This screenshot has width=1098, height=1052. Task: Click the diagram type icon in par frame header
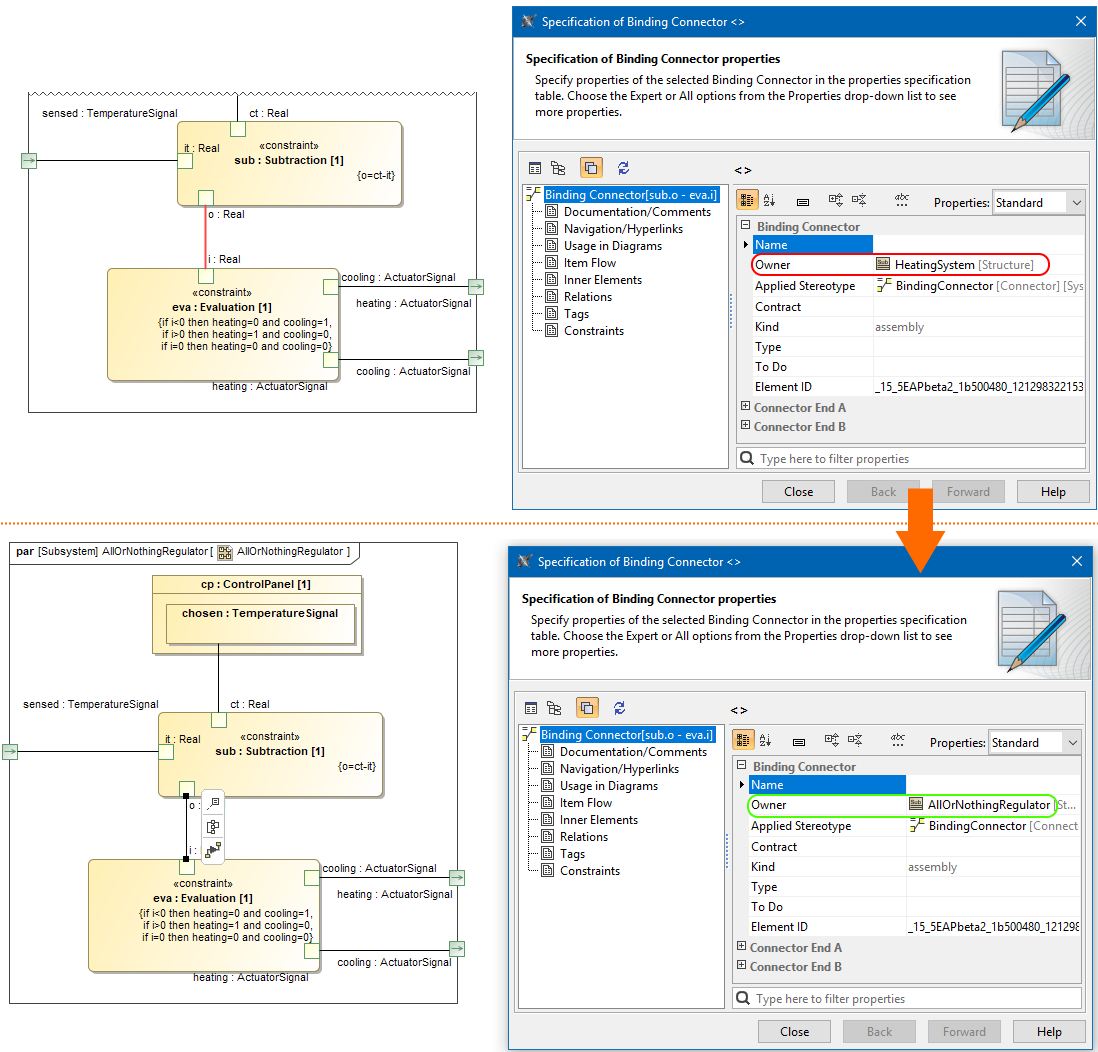225,553
